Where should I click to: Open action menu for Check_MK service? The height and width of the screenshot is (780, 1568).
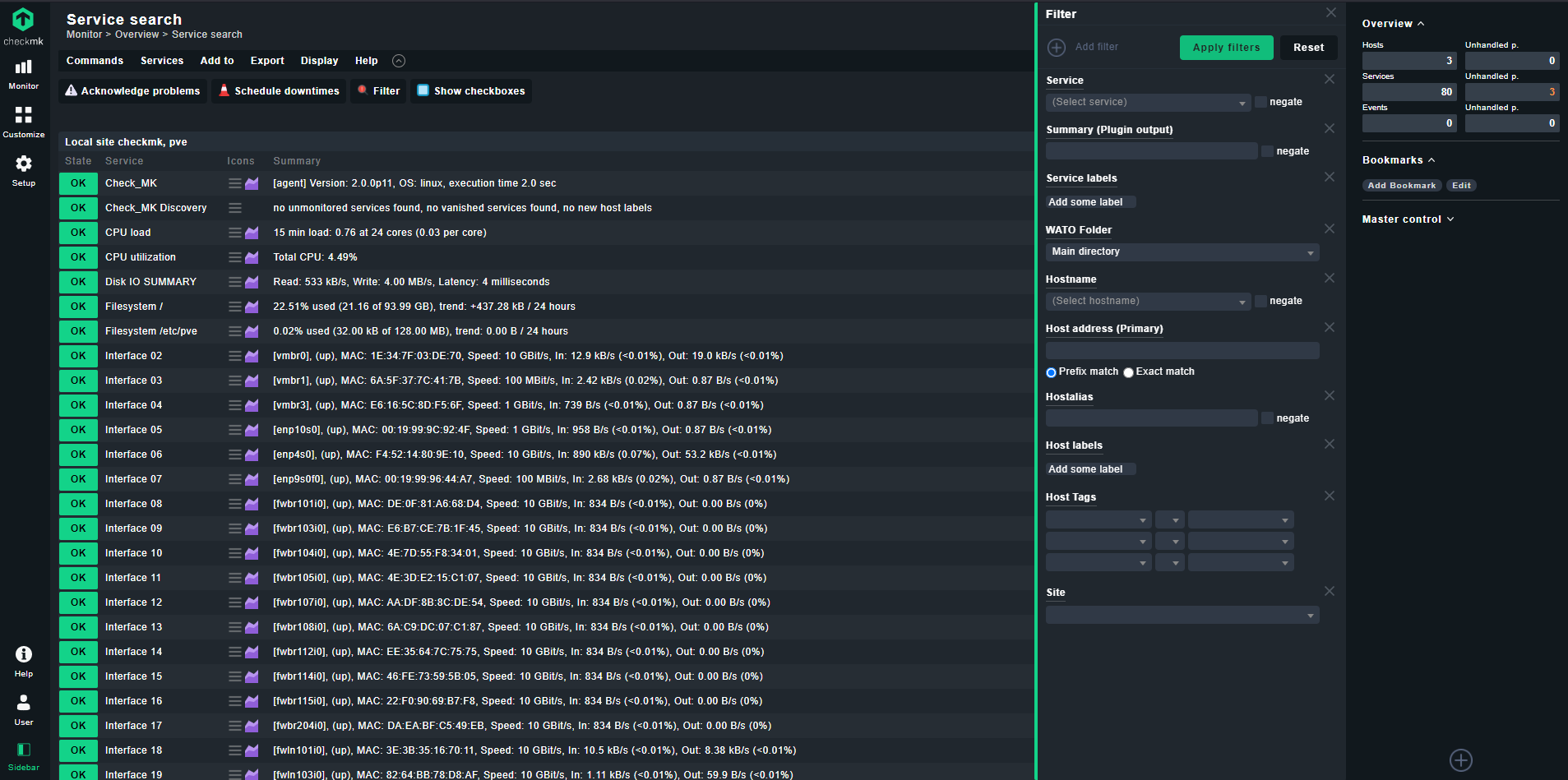[235, 183]
